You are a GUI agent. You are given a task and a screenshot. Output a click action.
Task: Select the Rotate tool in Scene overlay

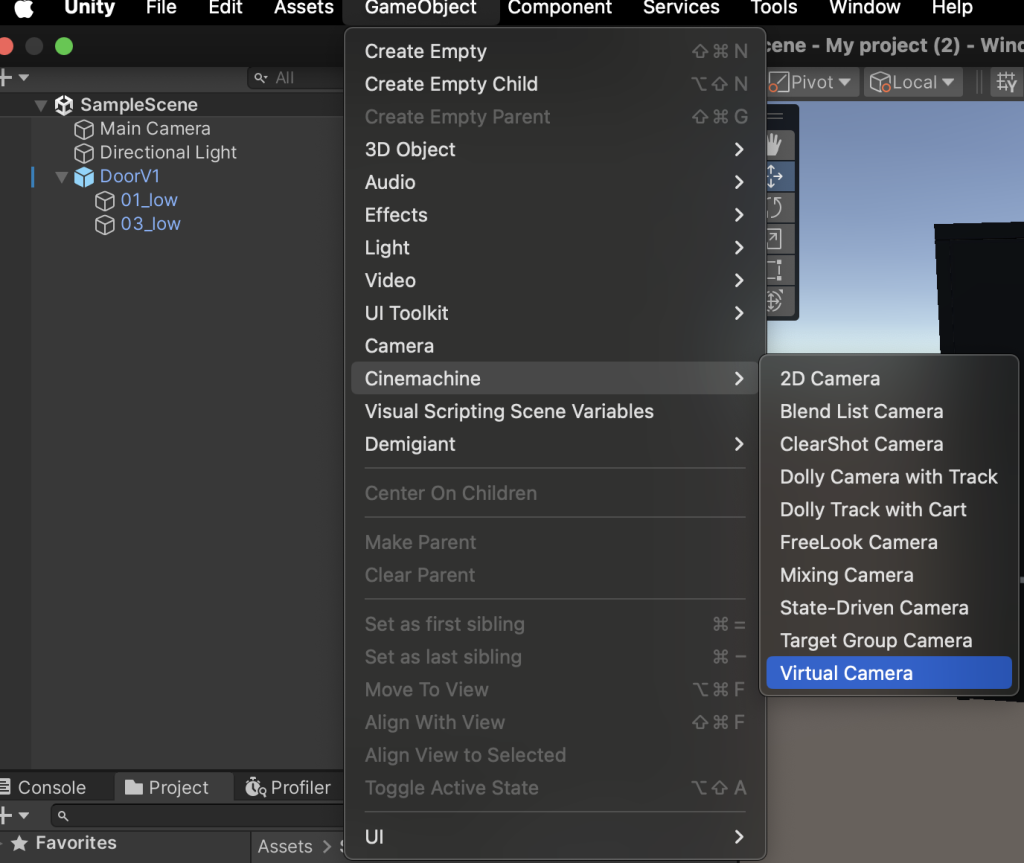point(775,208)
